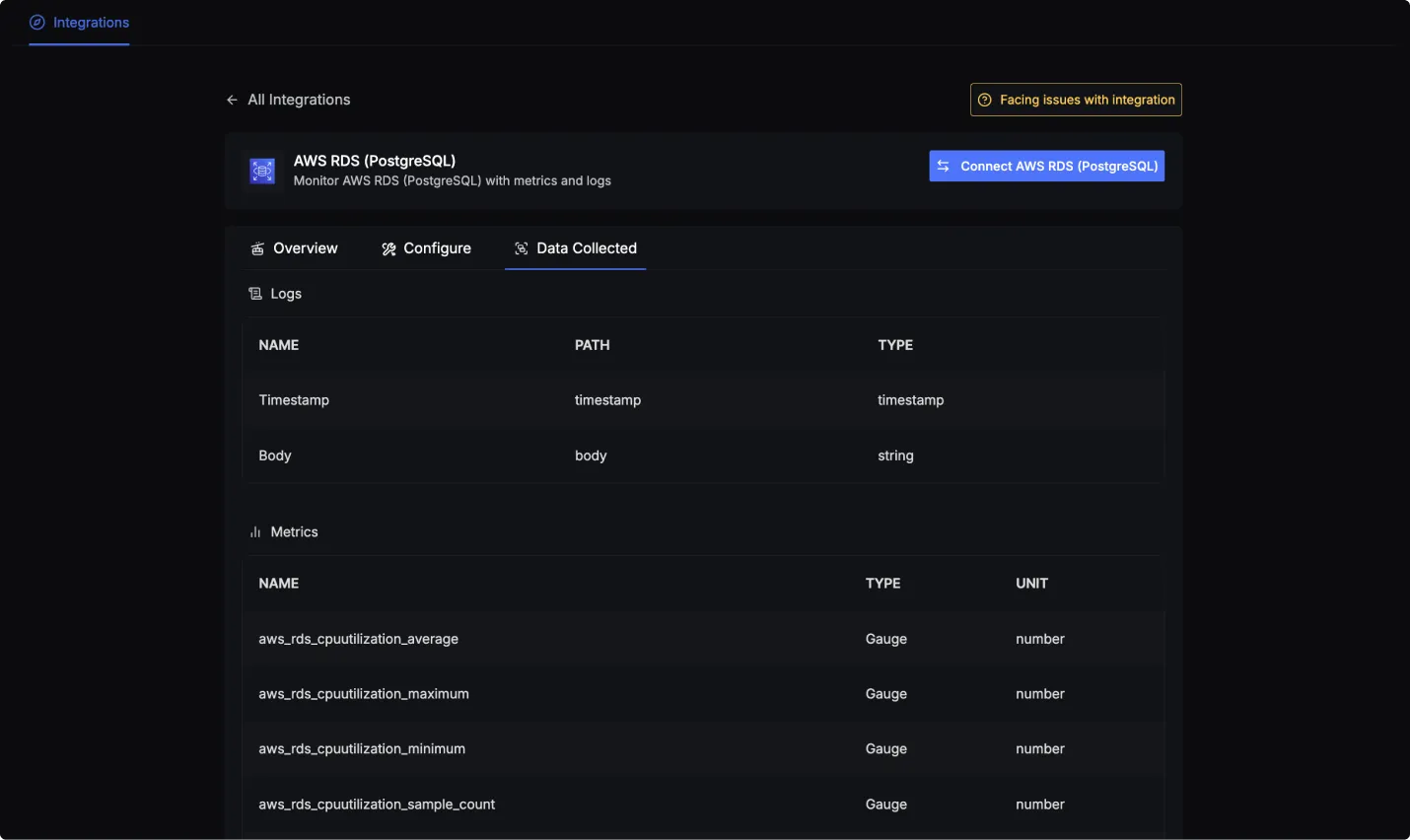1410x840 pixels.
Task: Click the timestamp type cell
Action: [x=911, y=400]
